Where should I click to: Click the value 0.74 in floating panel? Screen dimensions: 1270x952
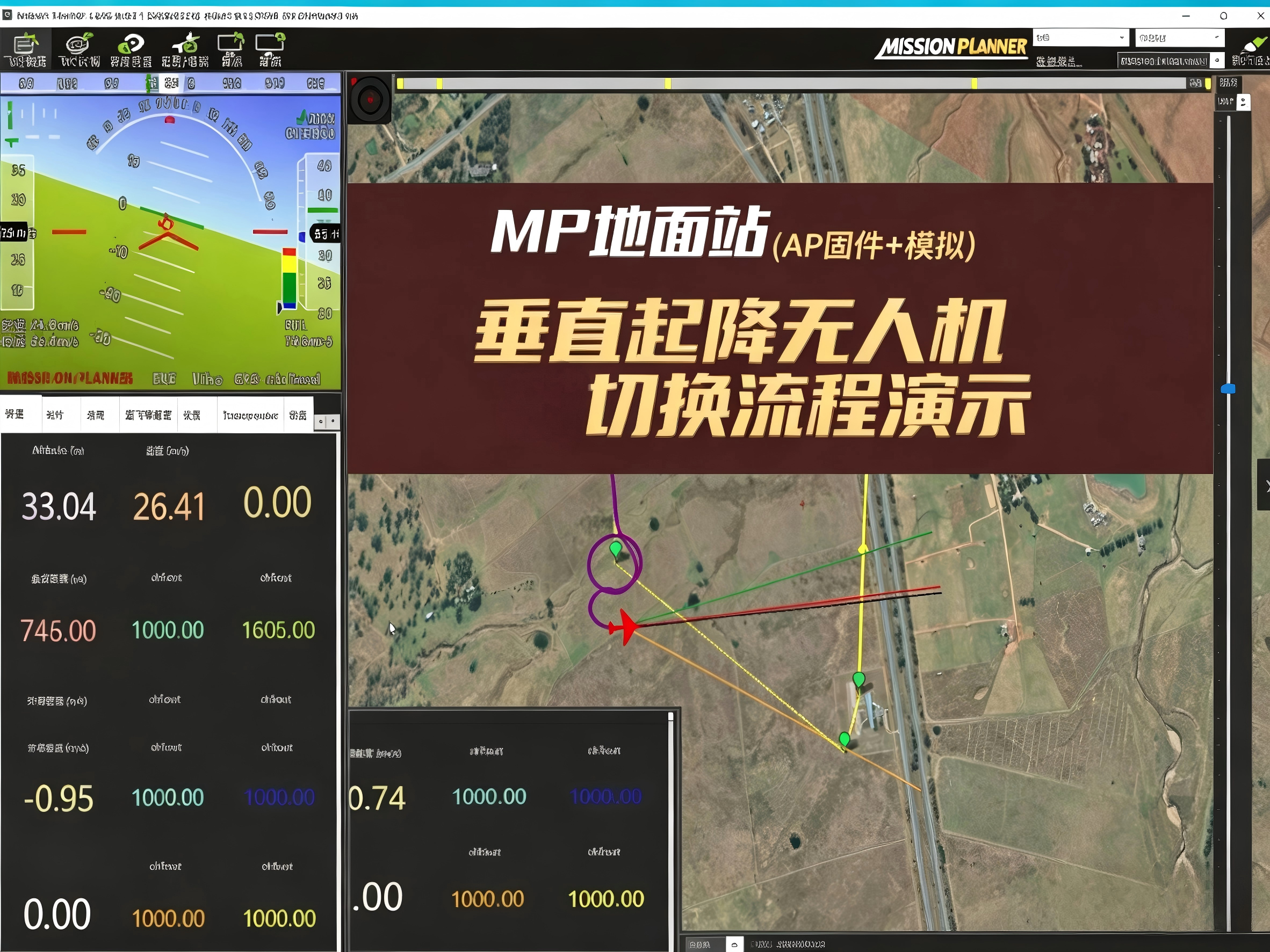click(x=377, y=798)
